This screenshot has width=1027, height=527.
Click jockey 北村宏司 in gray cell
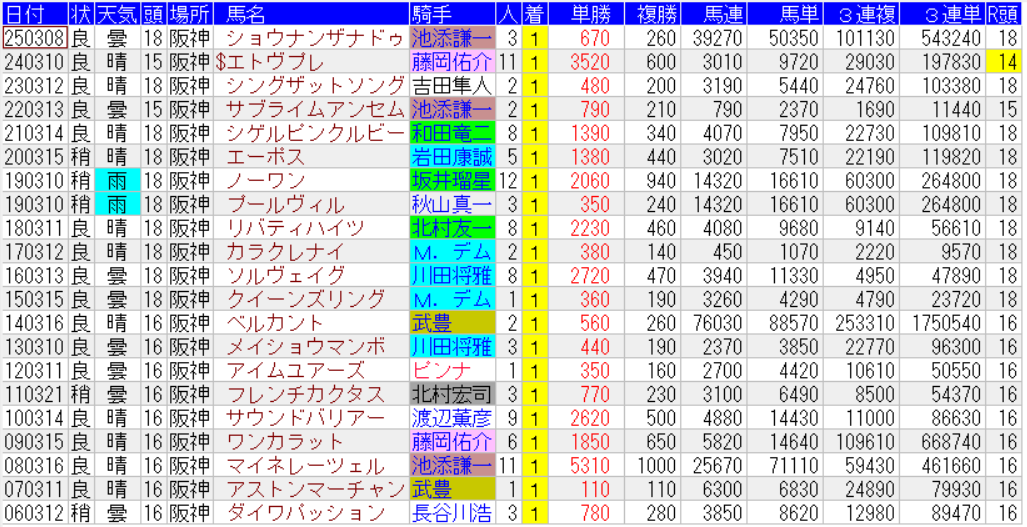[x=451, y=394]
